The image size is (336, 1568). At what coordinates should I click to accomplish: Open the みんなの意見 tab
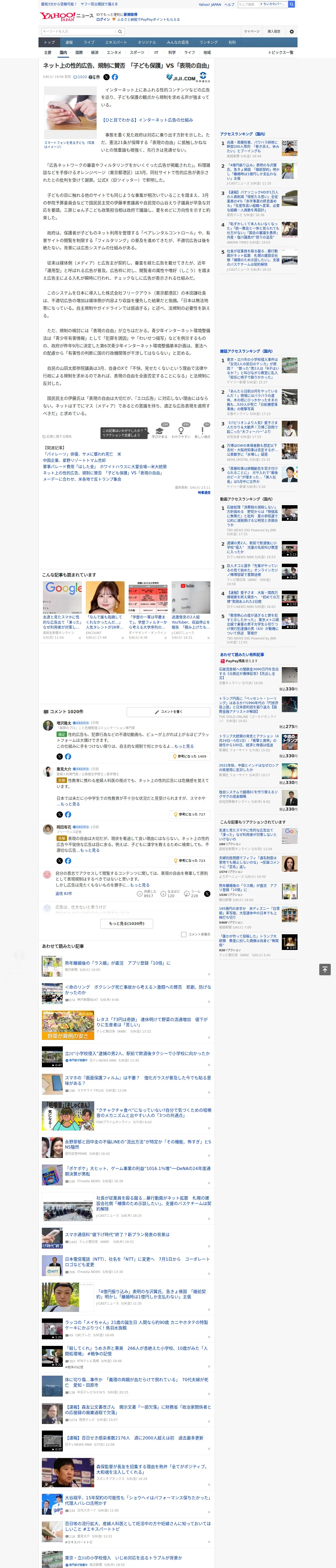coord(177,43)
